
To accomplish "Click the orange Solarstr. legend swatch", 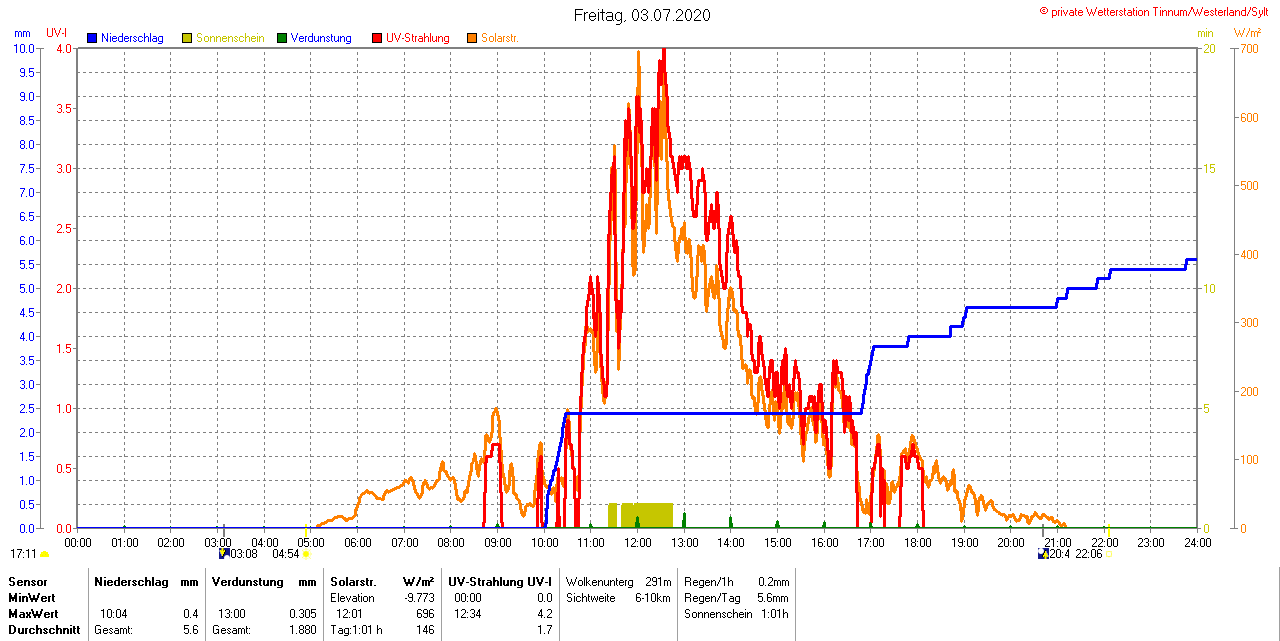I will click(472, 38).
